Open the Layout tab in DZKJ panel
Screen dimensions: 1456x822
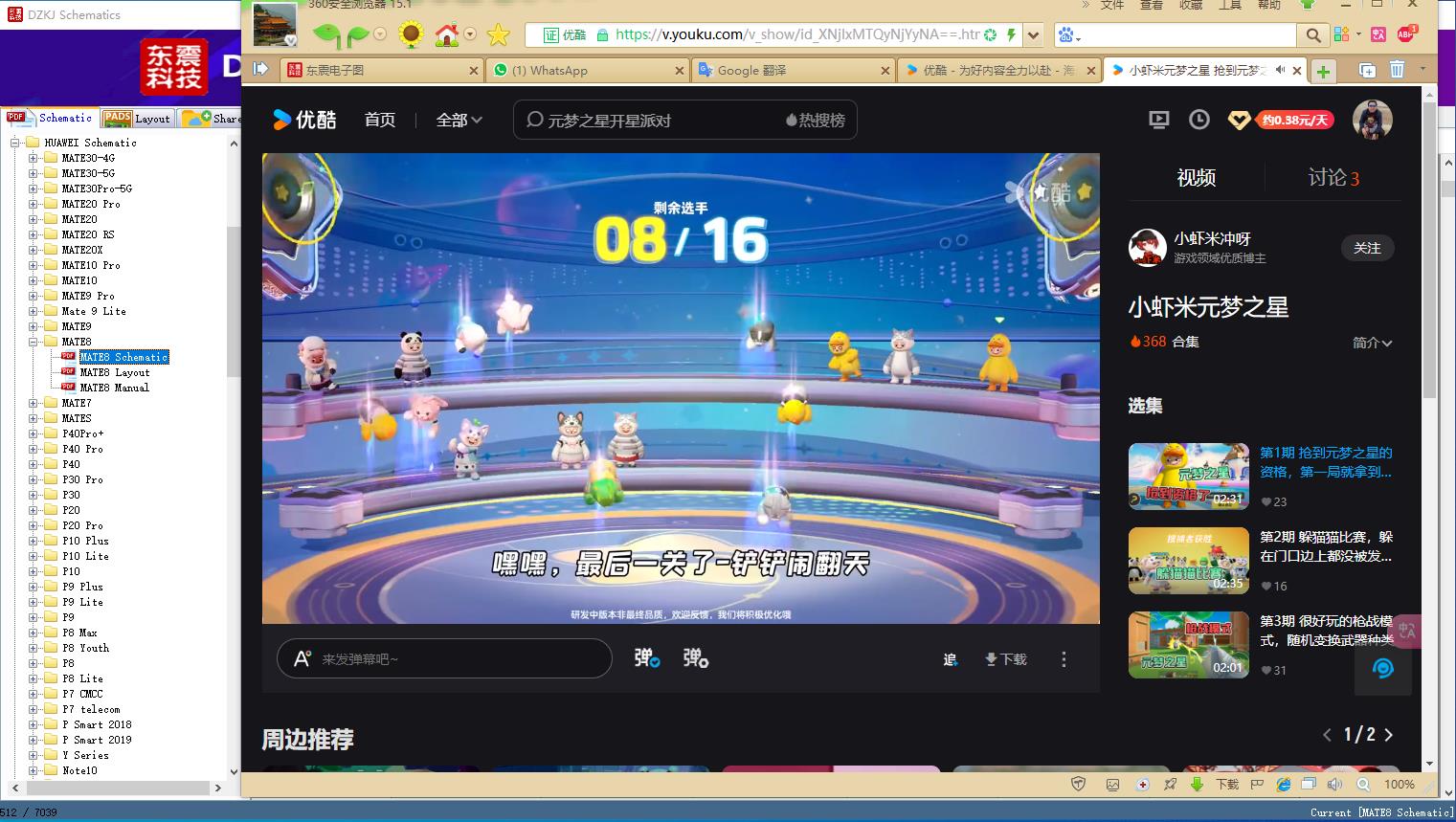point(137,118)
